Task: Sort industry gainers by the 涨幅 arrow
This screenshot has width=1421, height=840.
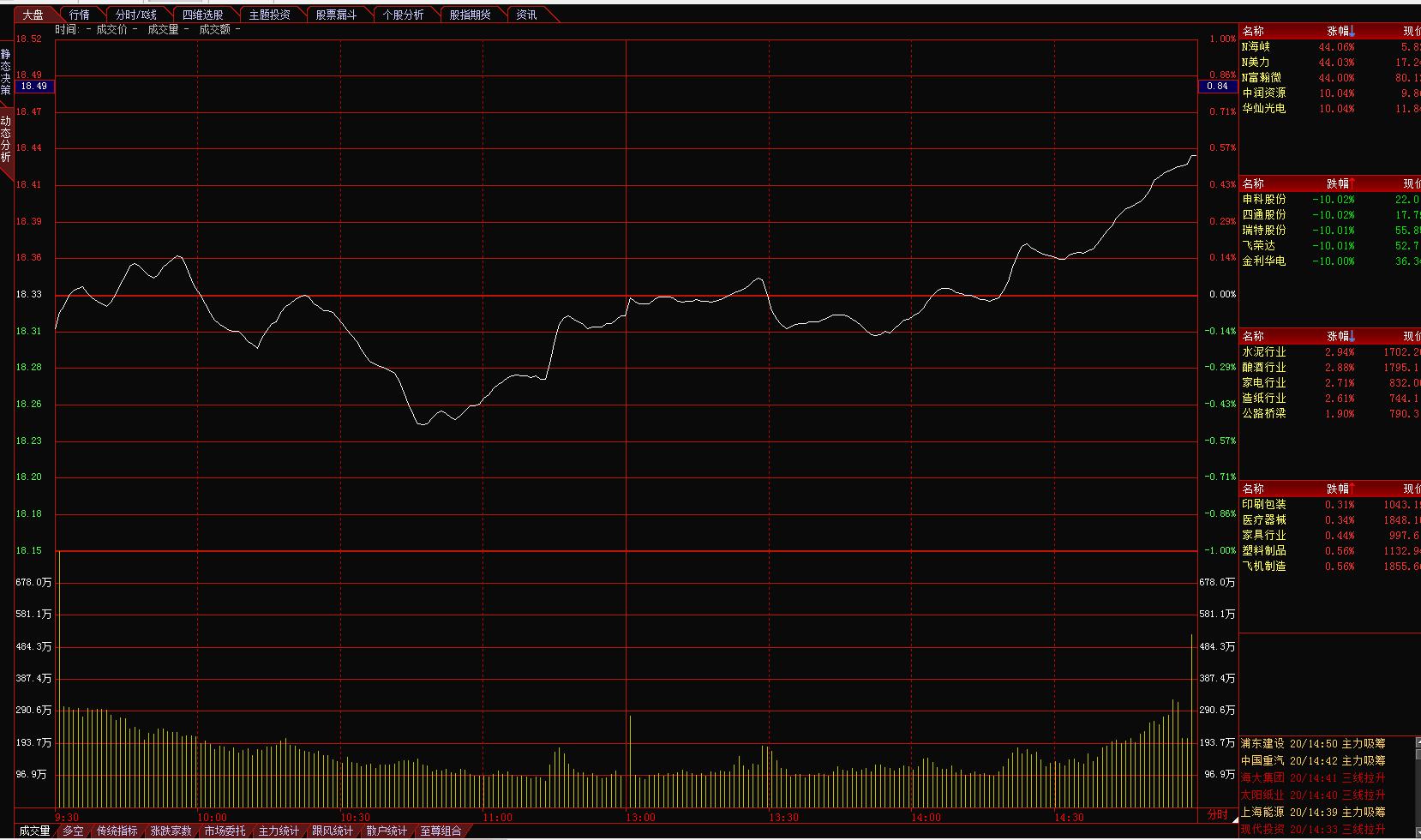Action: click(1352, 337)
